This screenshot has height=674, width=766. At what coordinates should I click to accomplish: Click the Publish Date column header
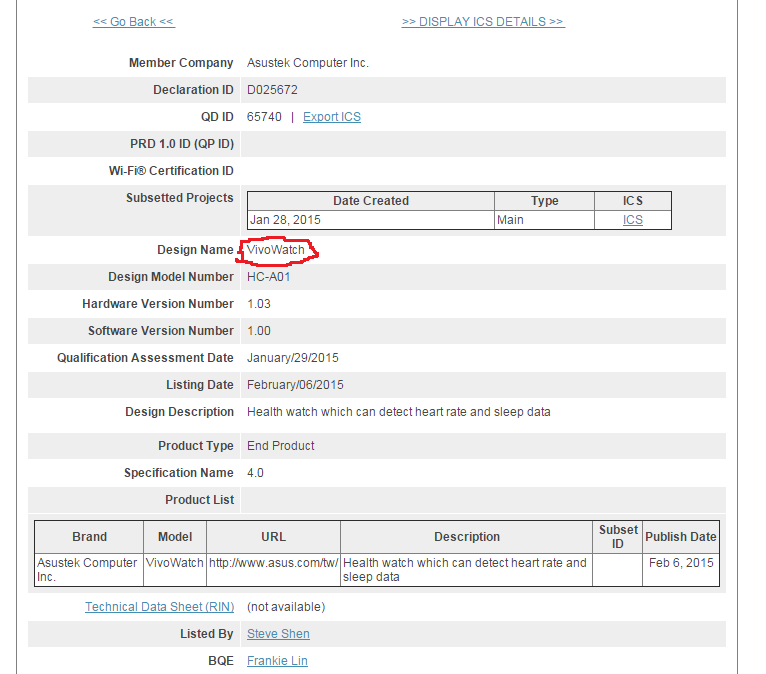(681, 537)
